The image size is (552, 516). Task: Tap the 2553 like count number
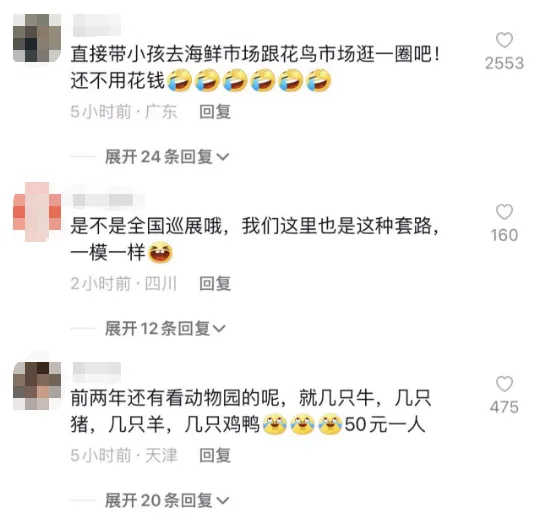click(504, 63)
